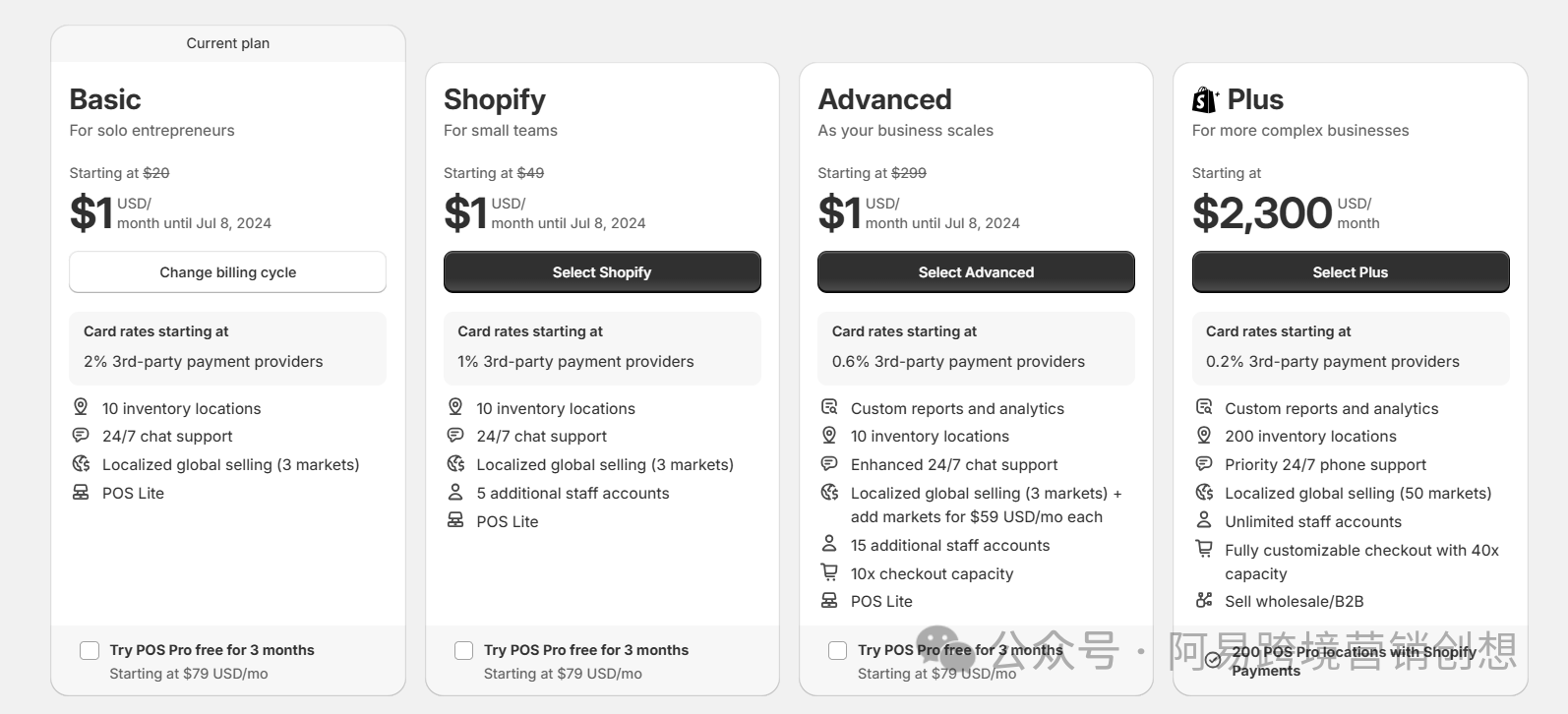Viewport: 1568px width, 714px height.
Task: Click the chat support bubble icon in Shopify plan
Action: (x=455, y=435)
